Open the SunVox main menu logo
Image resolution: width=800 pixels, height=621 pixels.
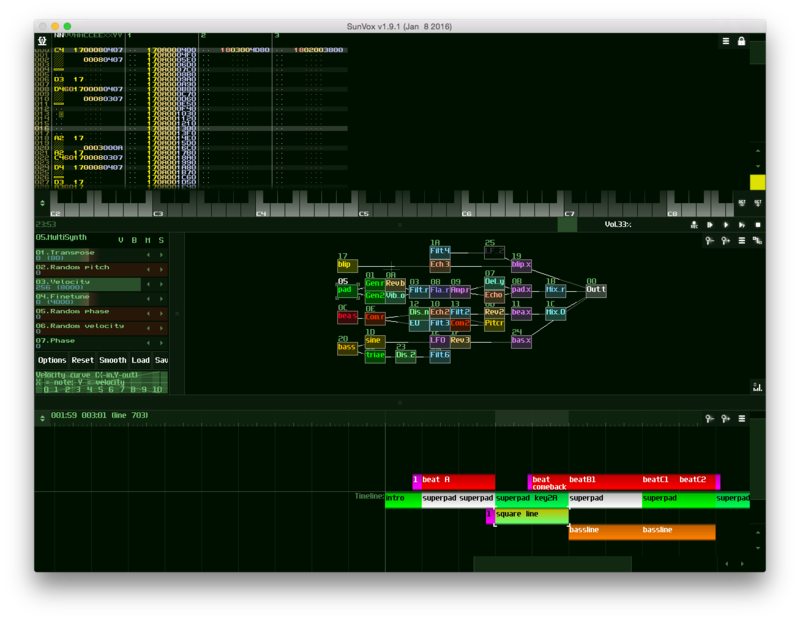click(x=42, y=41)
